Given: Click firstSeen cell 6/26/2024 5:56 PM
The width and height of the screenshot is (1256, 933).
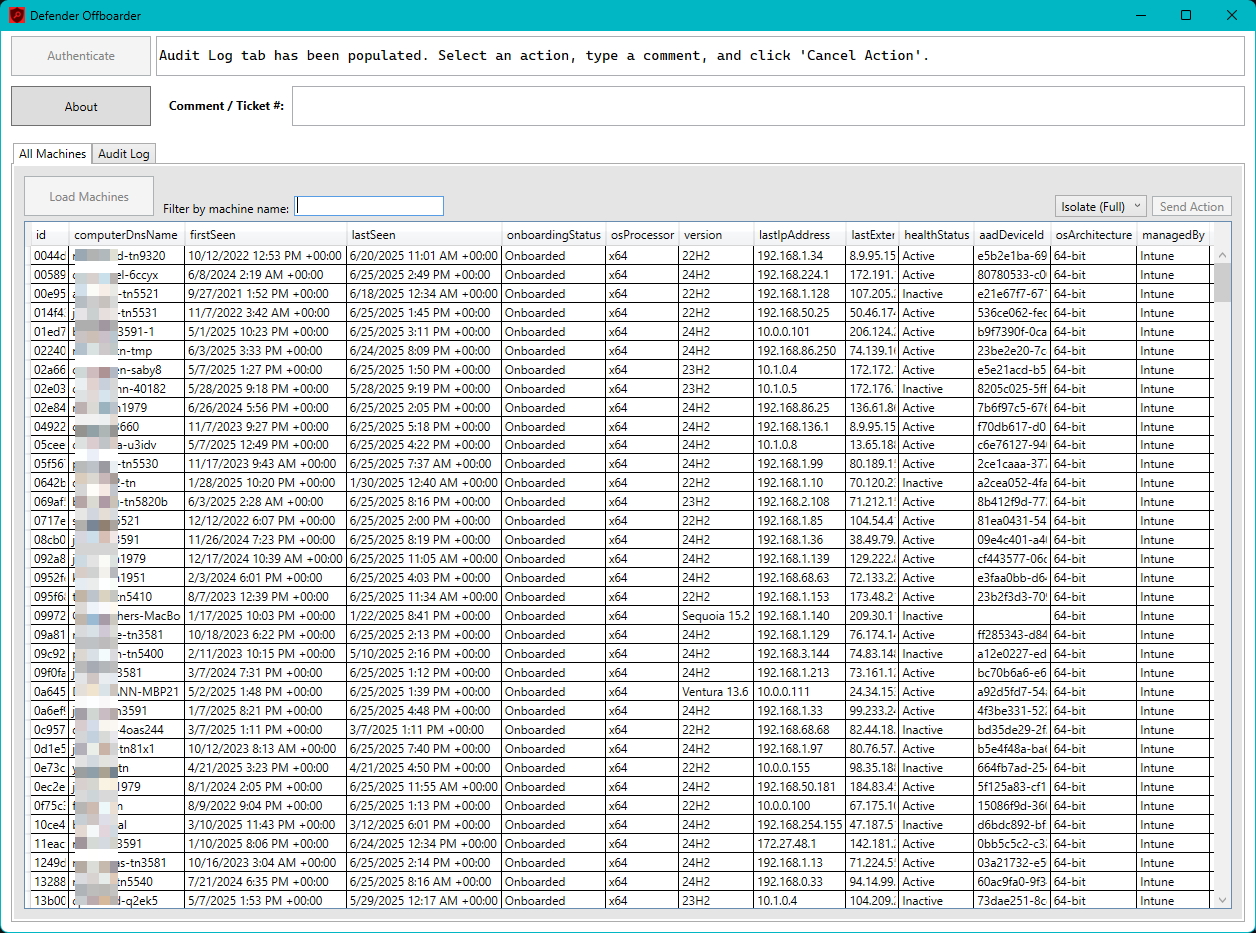Looking at the screenshot, I should tap(266, 408).
